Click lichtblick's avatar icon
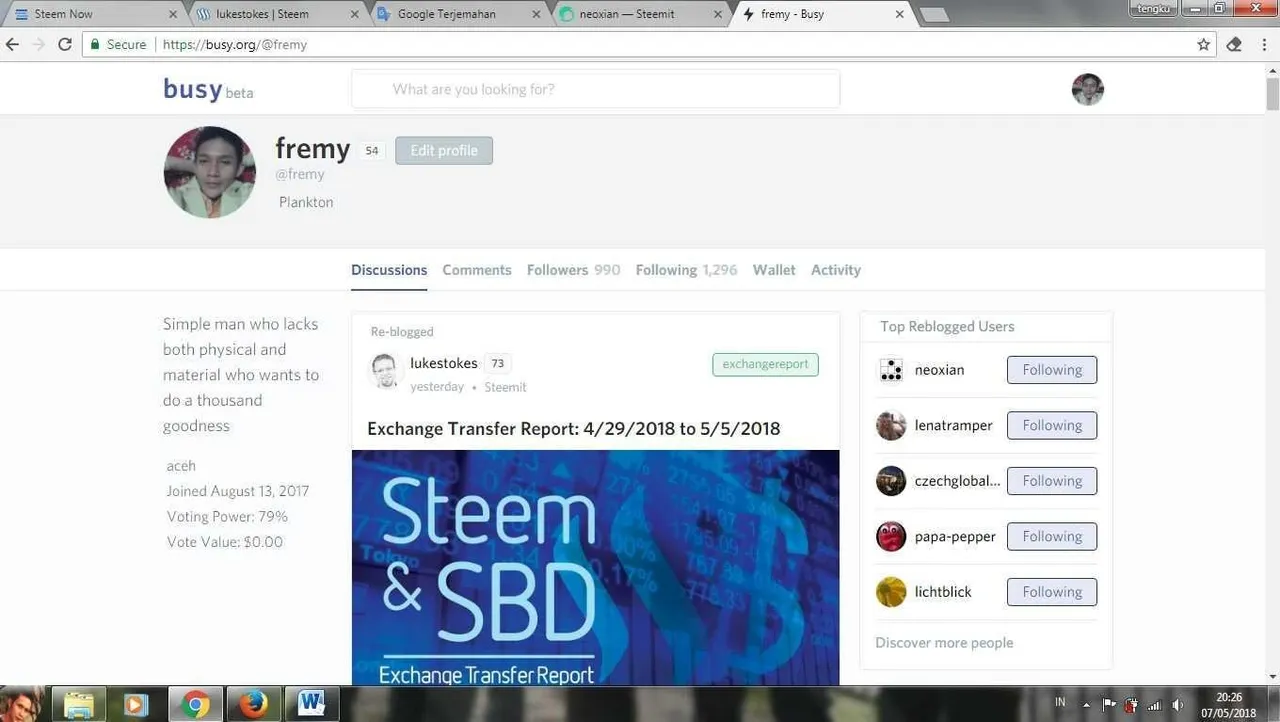1280x722 pixels. click(x=891, y=592)
